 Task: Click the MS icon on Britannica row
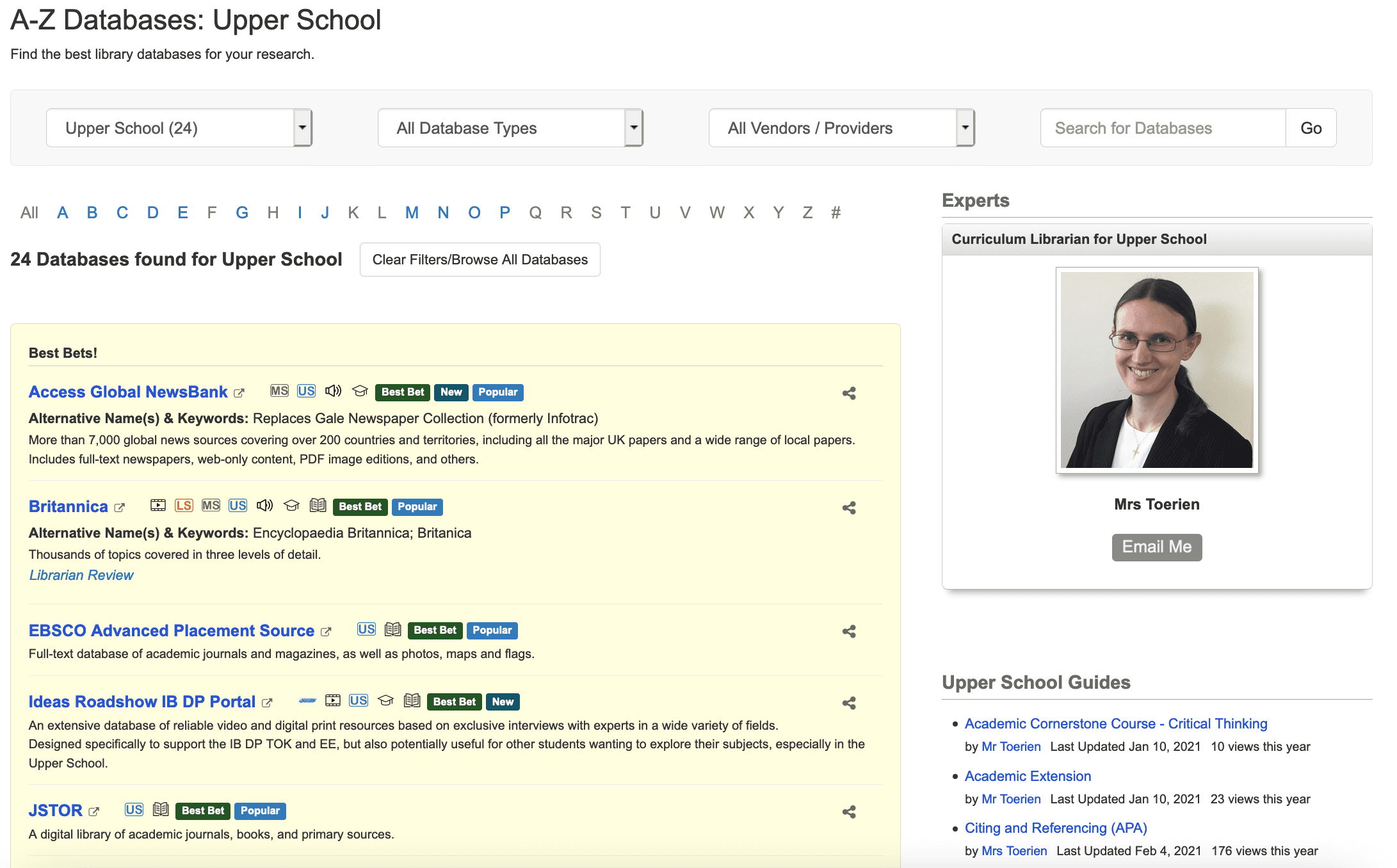click(x=211, y=505)
